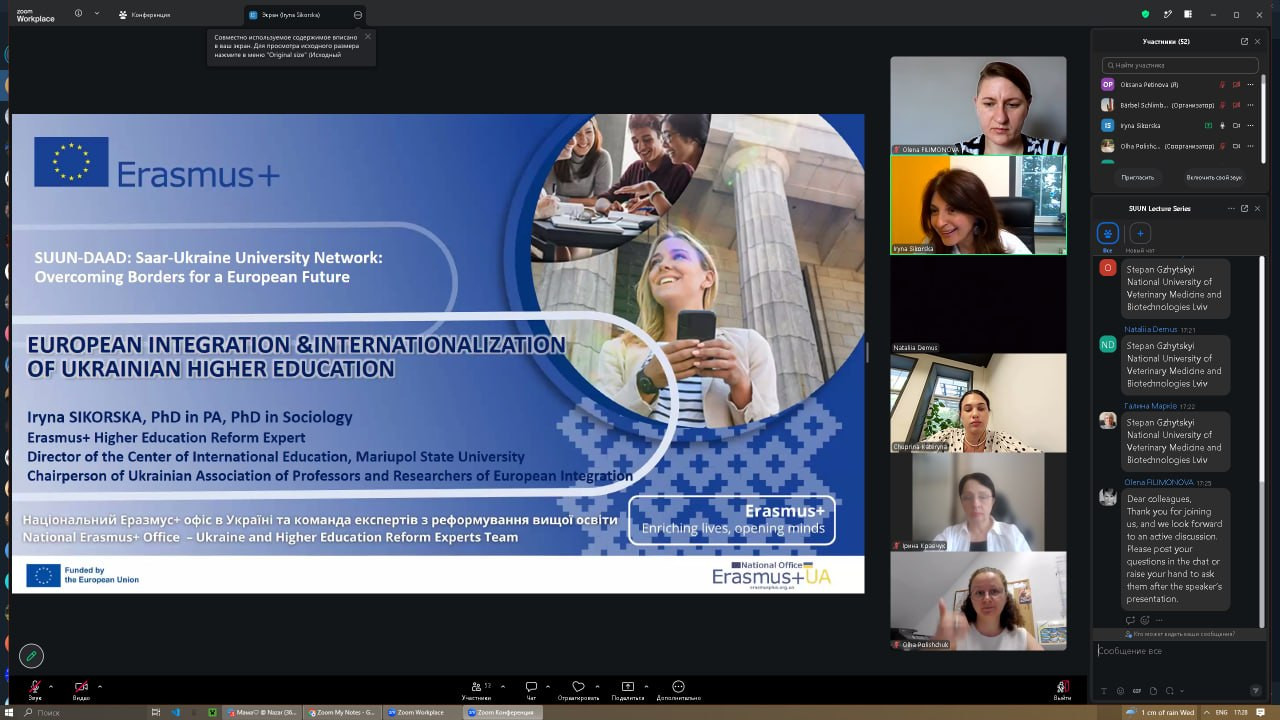Screen dimensions: 1280x720
Task: Toggle mute for Oksana Petinova
Action: (x=1222, y=85)
